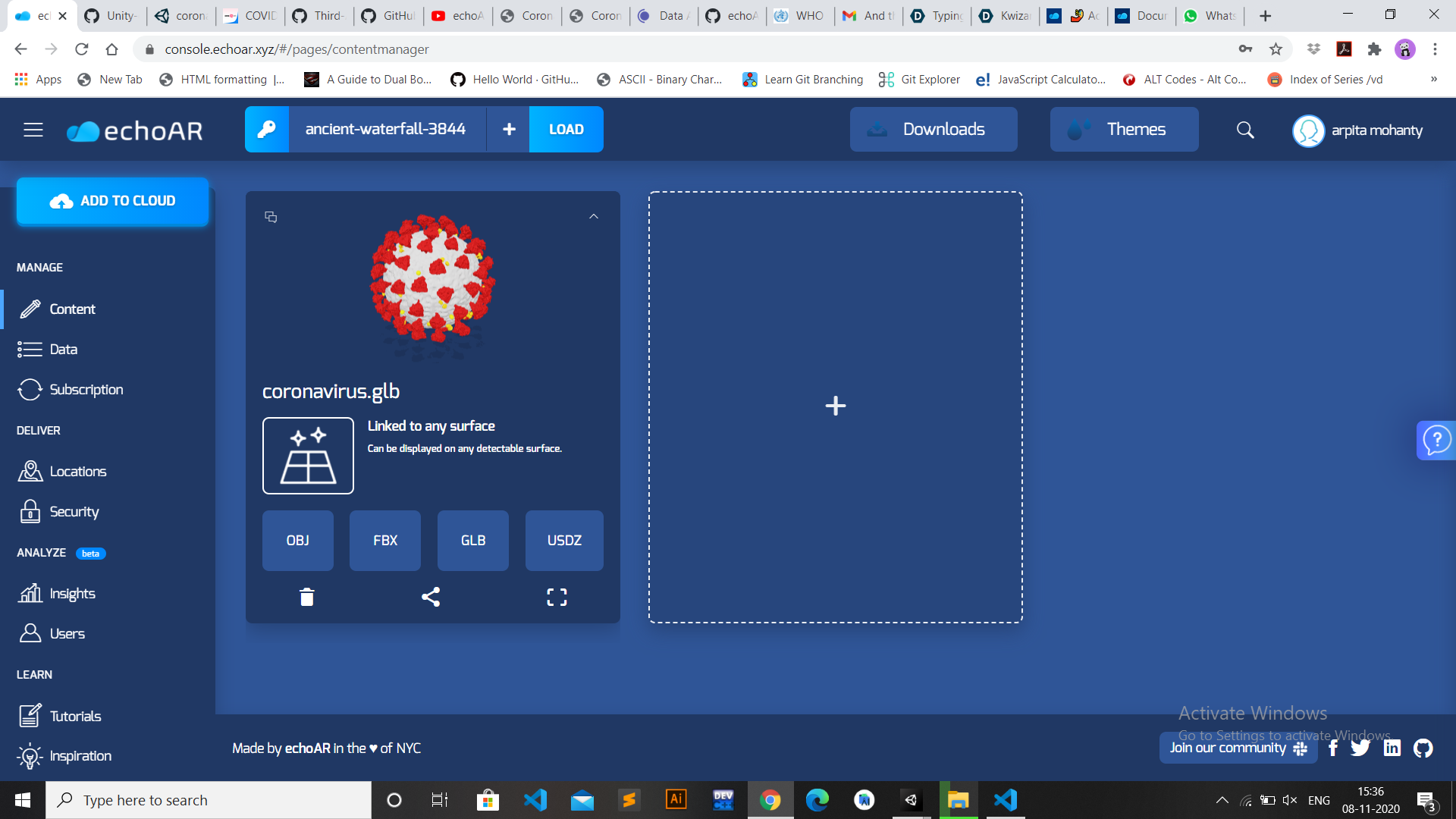Click the API key icon

[267, 130]
